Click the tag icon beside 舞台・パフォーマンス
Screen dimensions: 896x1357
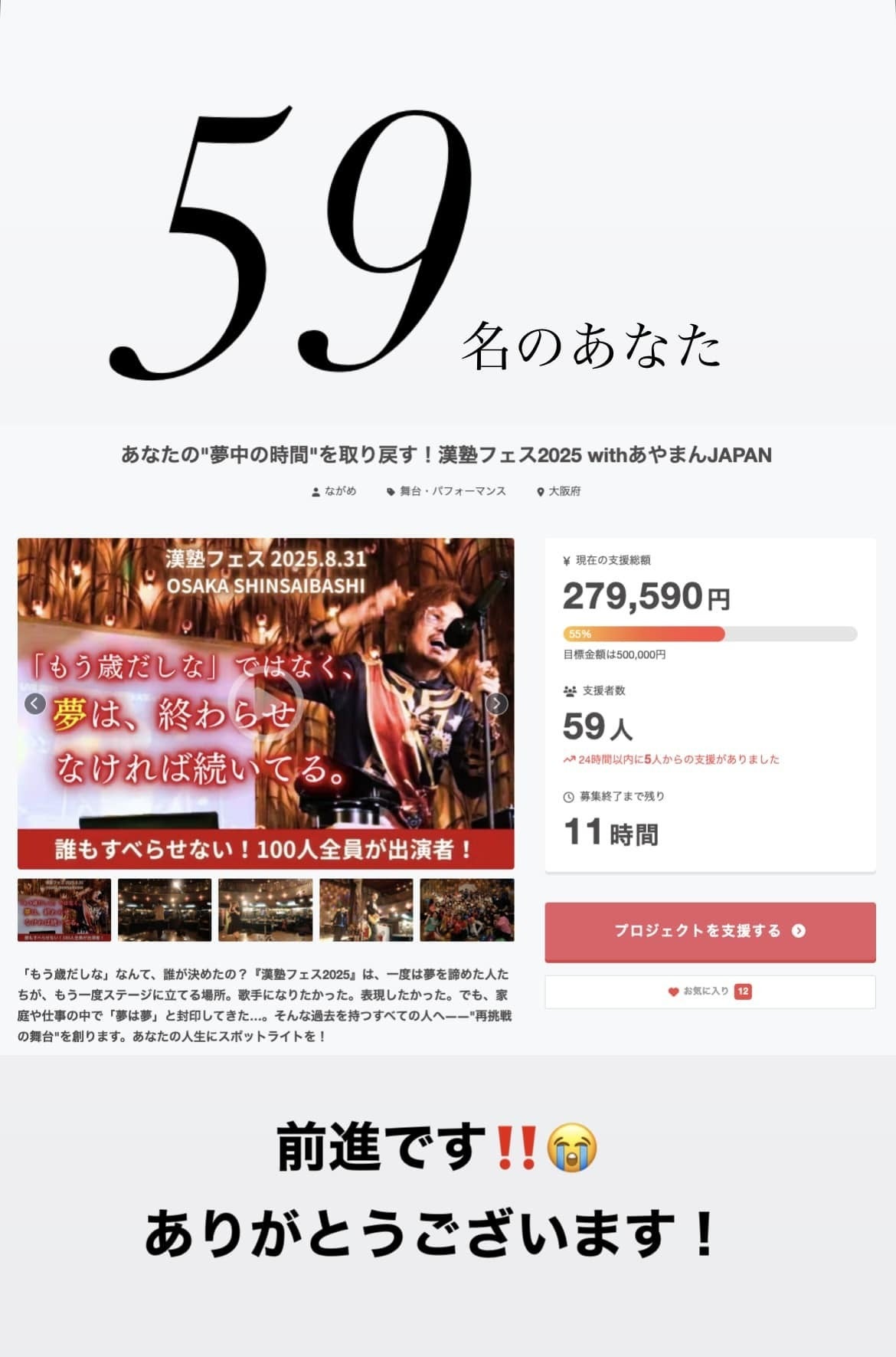pos(391,492)
